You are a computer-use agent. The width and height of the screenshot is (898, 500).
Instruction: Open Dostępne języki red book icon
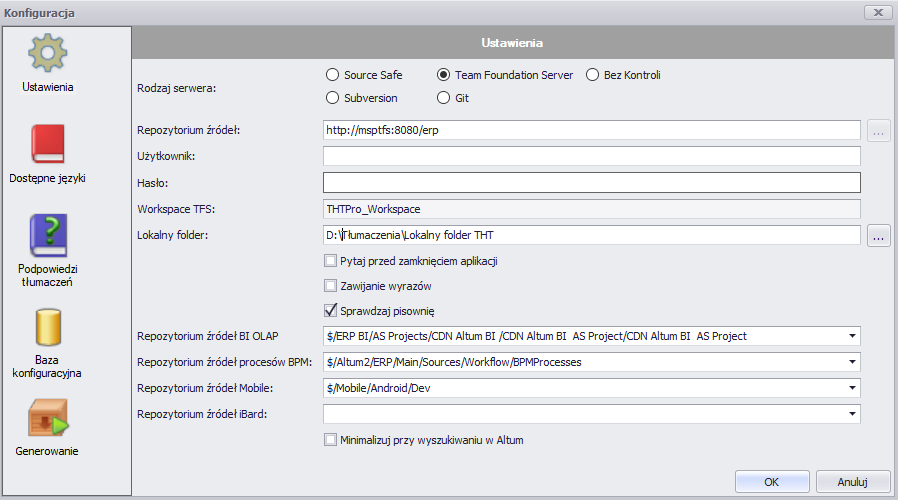click(x=48, y=144)
